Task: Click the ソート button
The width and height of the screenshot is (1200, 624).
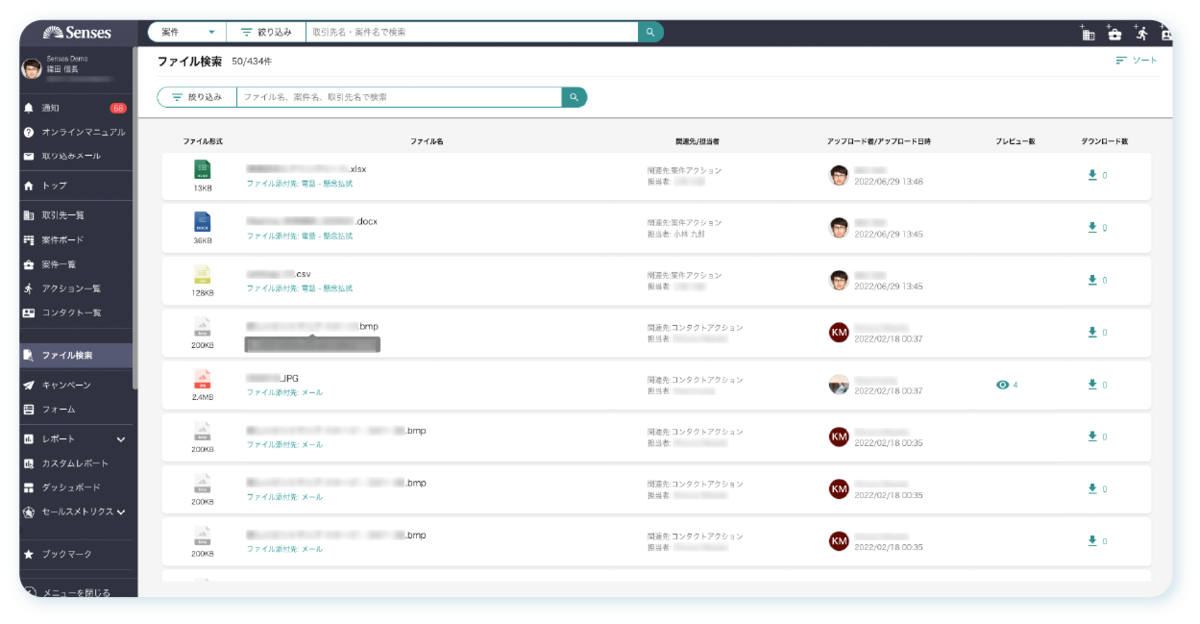Action: pyautogui.click(x=1136, y=61)
